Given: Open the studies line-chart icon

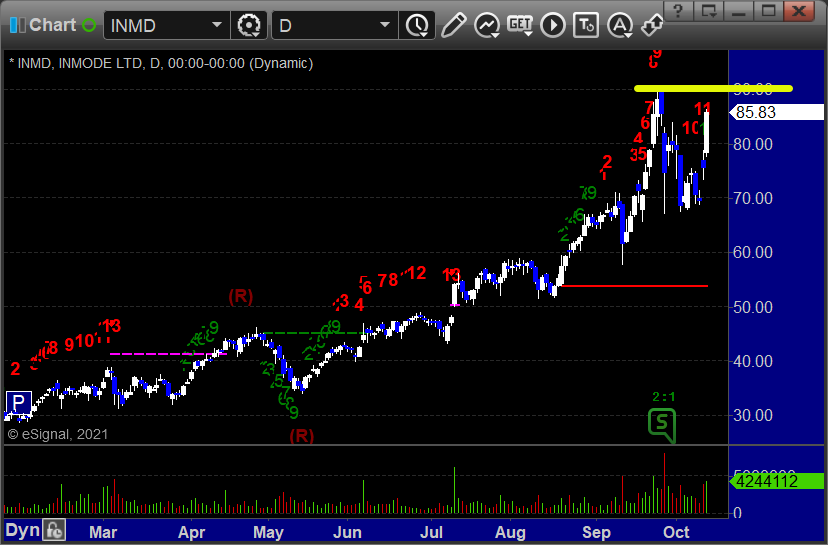Looking at the screenshot, I should [486, 25].
